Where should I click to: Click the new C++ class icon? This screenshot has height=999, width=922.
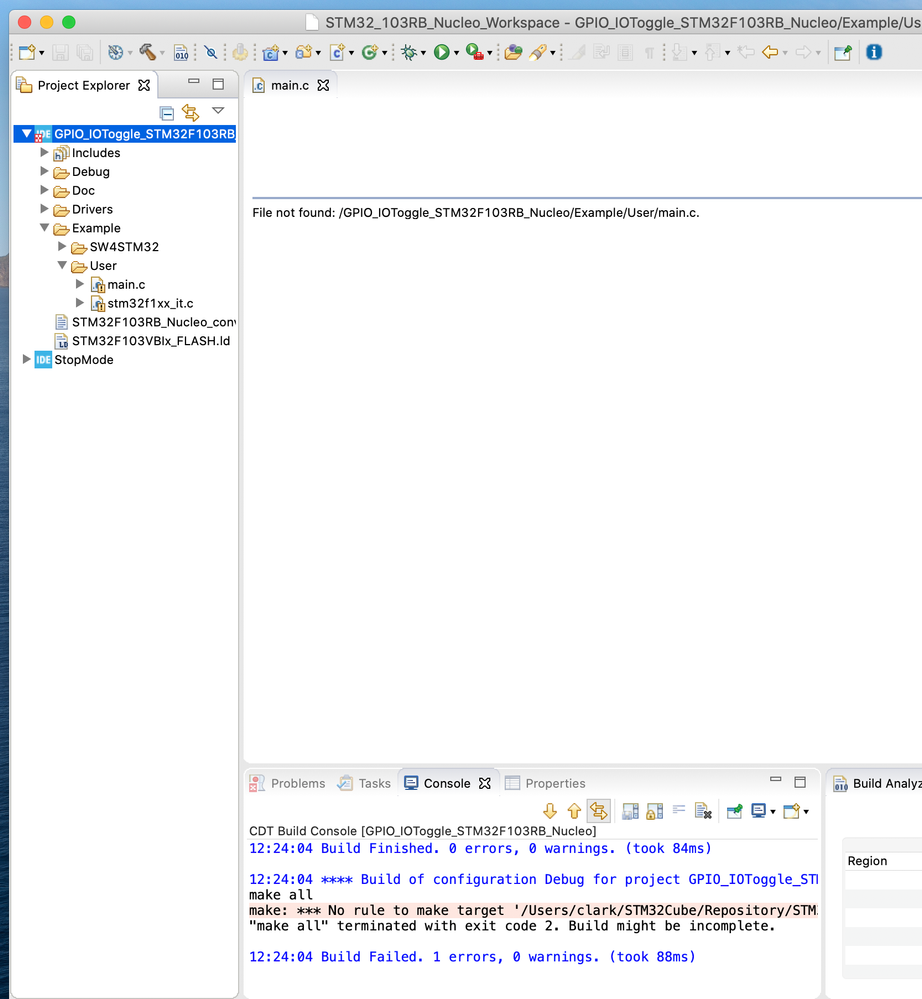coord(370,52)
